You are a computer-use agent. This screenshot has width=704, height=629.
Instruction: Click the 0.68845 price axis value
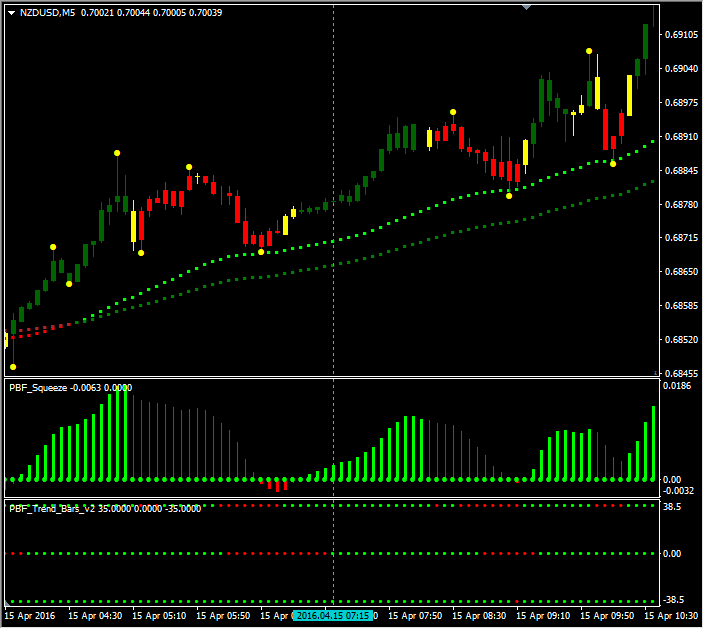(x=682, y=171)
